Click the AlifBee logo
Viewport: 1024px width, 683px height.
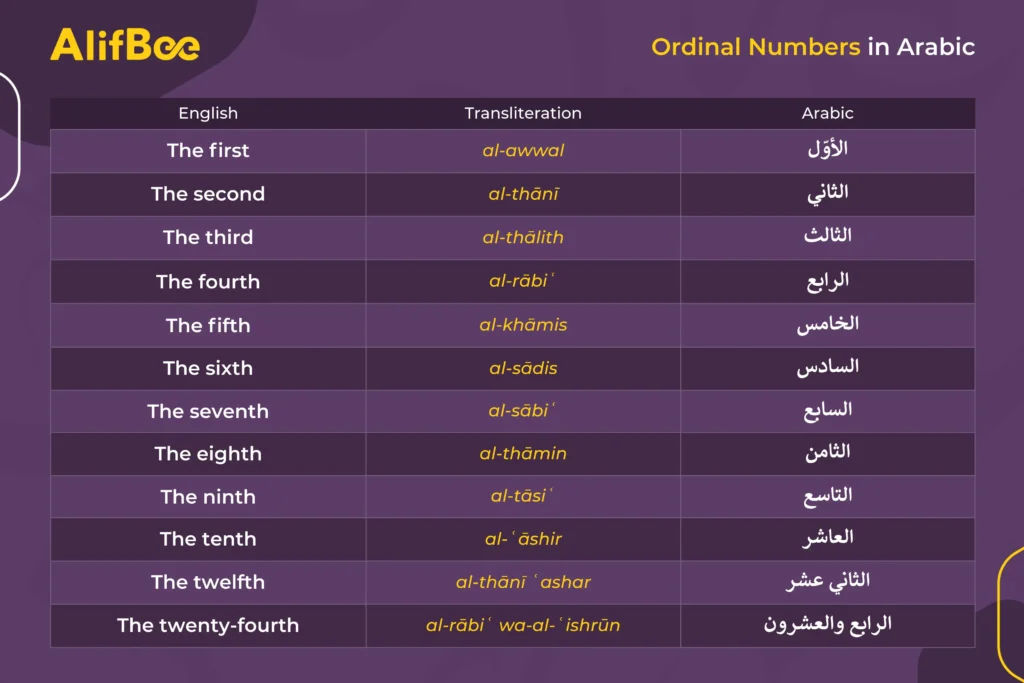point(125,45)
